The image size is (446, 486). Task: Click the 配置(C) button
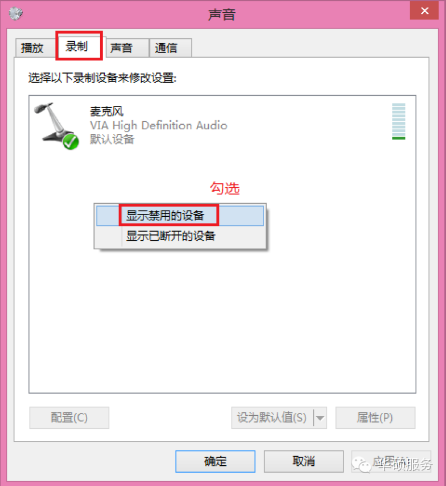[x=69, y=417]
